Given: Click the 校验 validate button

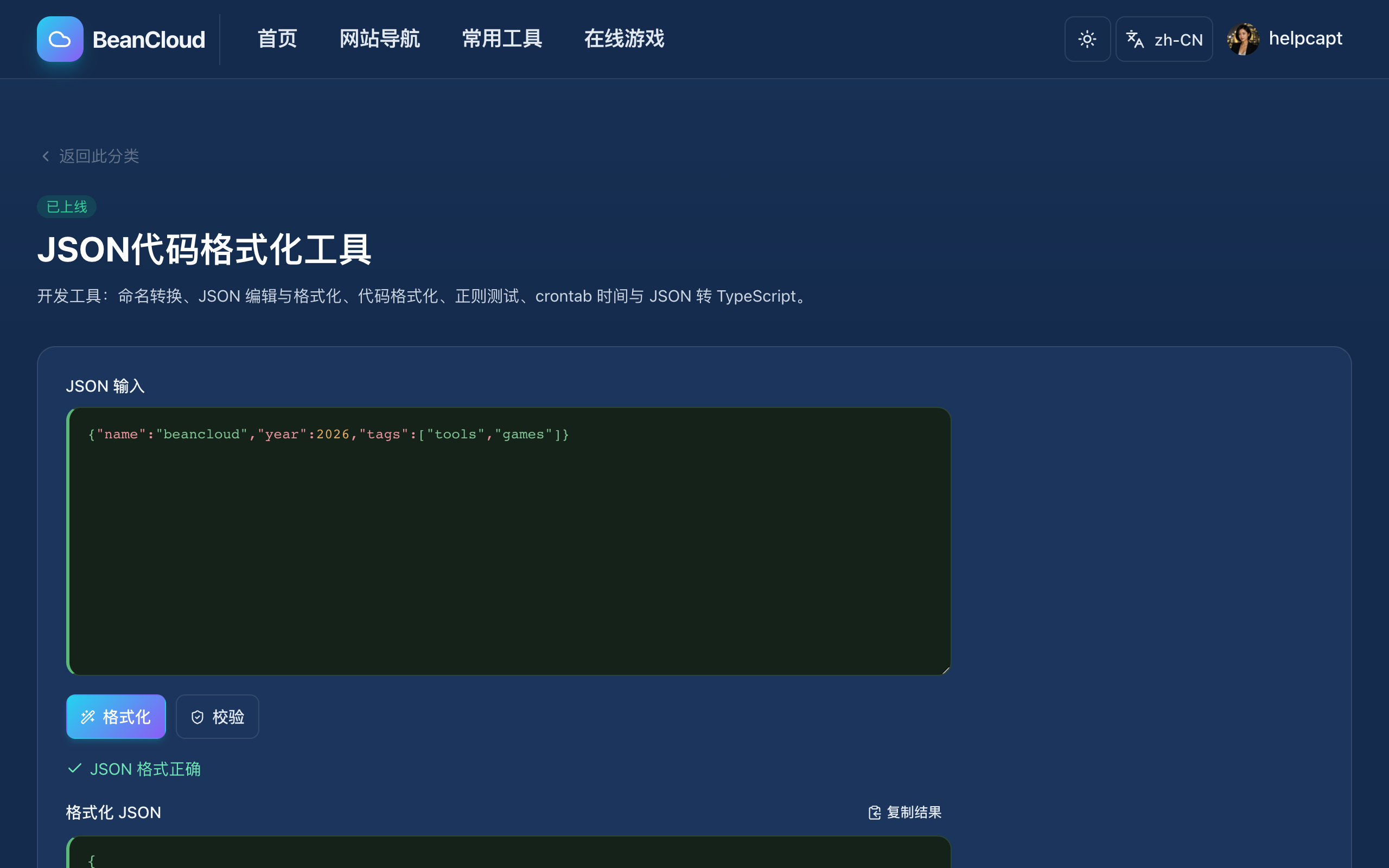Looking at the screenshot, I should coord(217,717).
